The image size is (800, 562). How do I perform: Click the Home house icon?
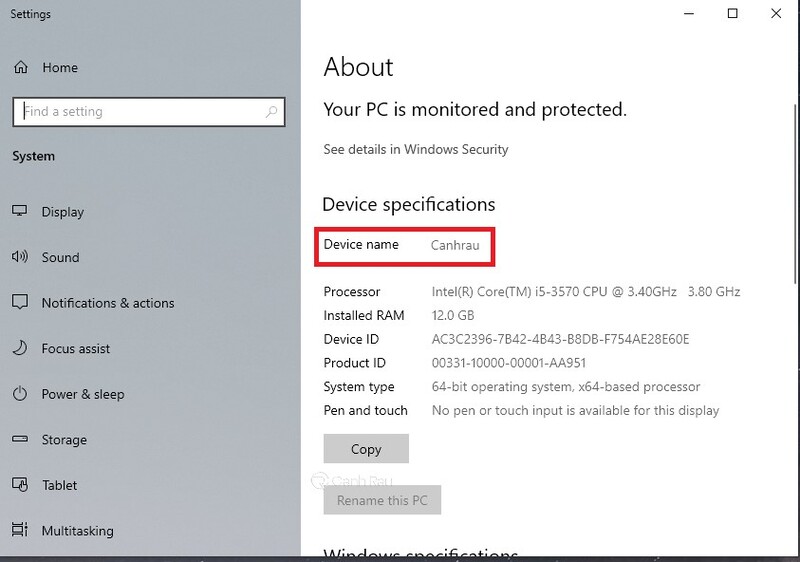tap(20, 67)
